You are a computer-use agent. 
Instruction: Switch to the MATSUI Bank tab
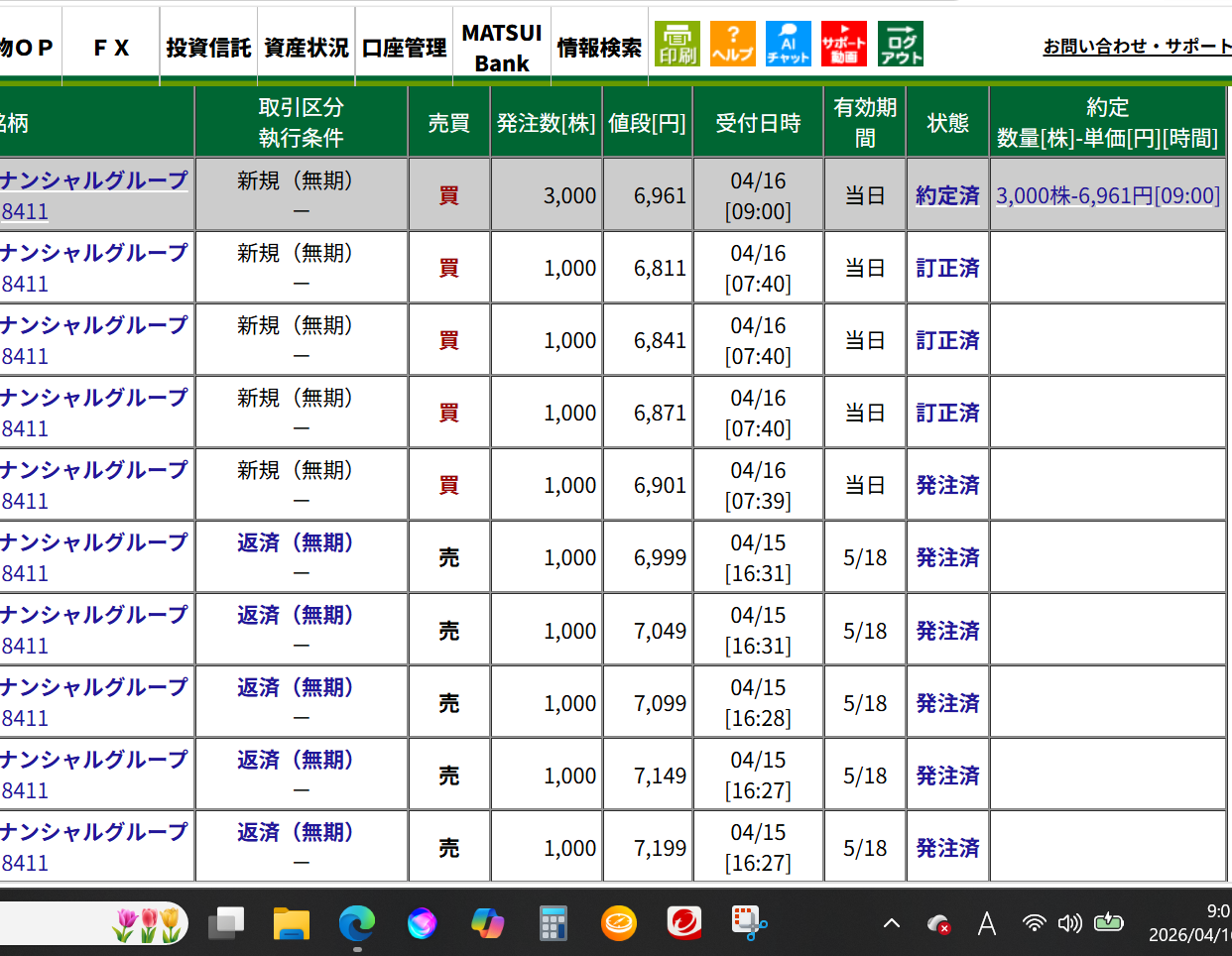click(x=502, y=48)
